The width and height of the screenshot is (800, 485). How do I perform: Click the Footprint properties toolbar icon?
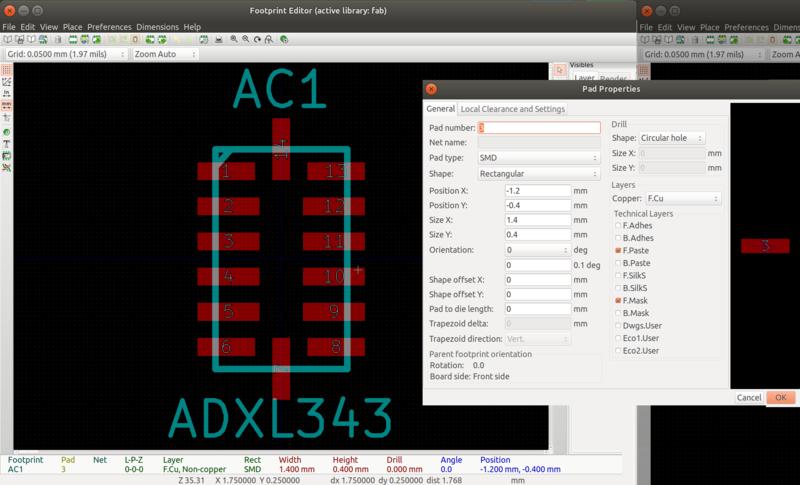coord(204,39)
